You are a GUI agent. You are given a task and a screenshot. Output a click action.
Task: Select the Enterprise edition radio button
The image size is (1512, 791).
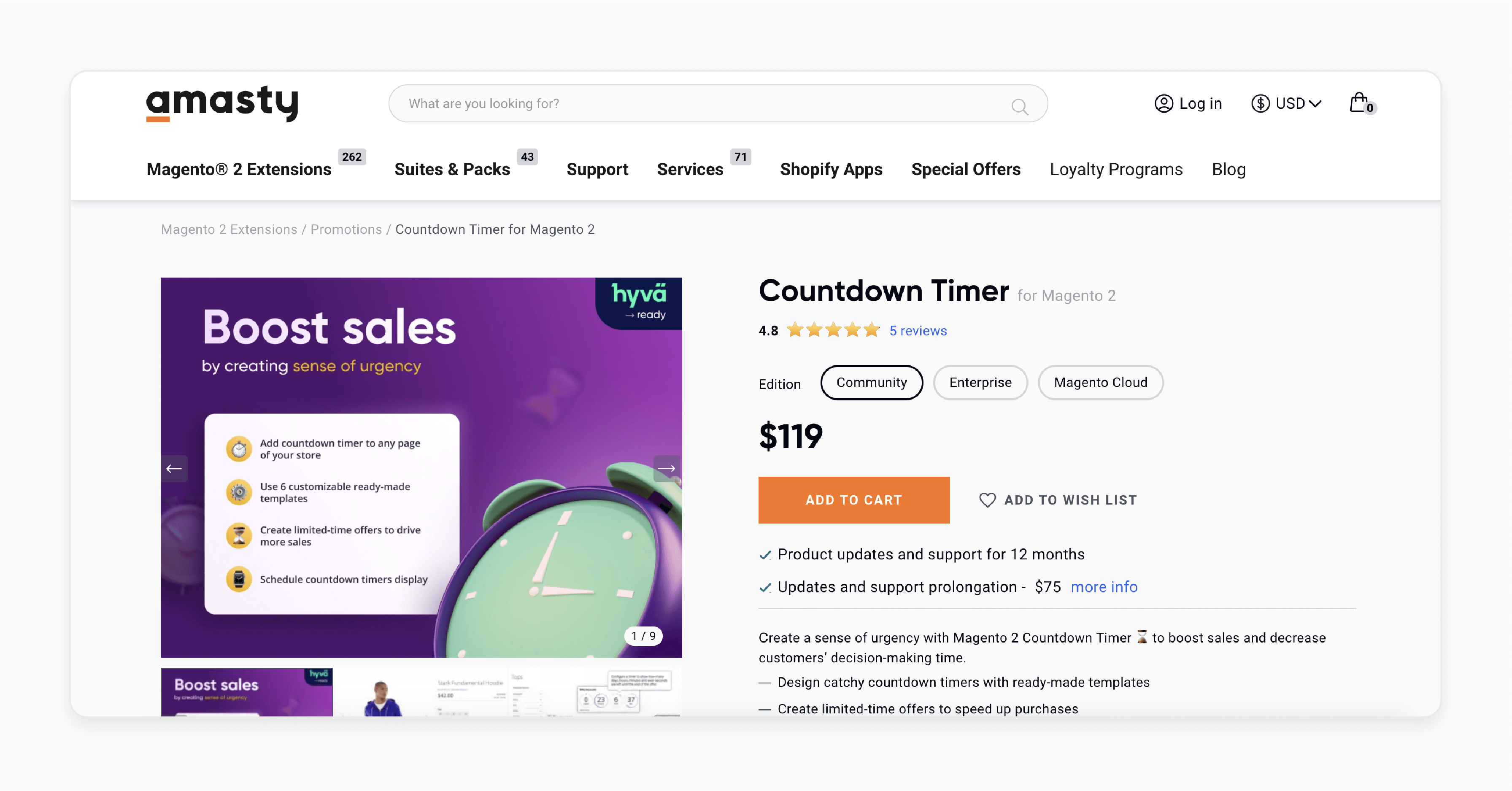[980, 382]
